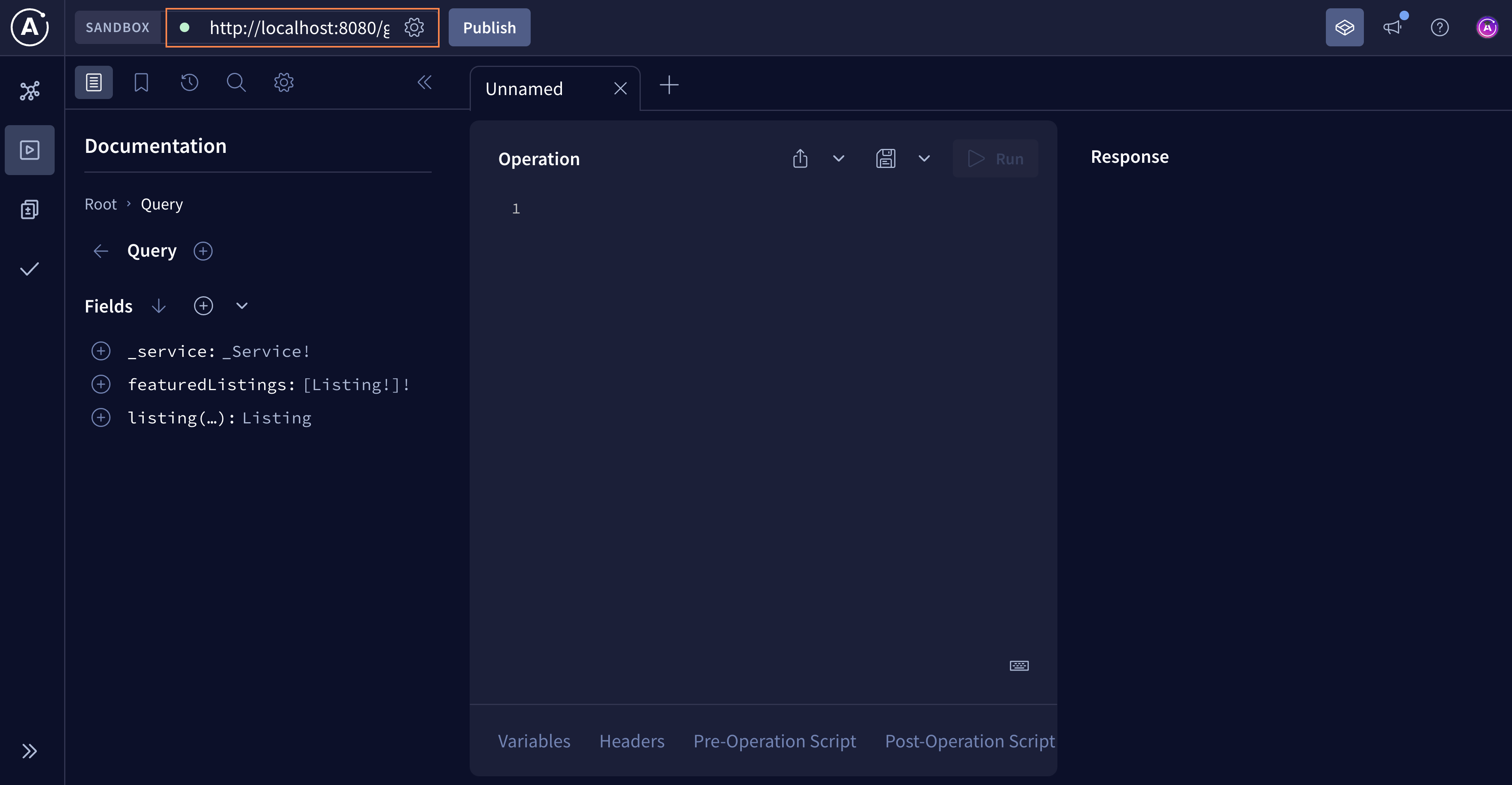Open the Pre-Operation Script tab
The image size is (1512, 785).
pos(774,741)
